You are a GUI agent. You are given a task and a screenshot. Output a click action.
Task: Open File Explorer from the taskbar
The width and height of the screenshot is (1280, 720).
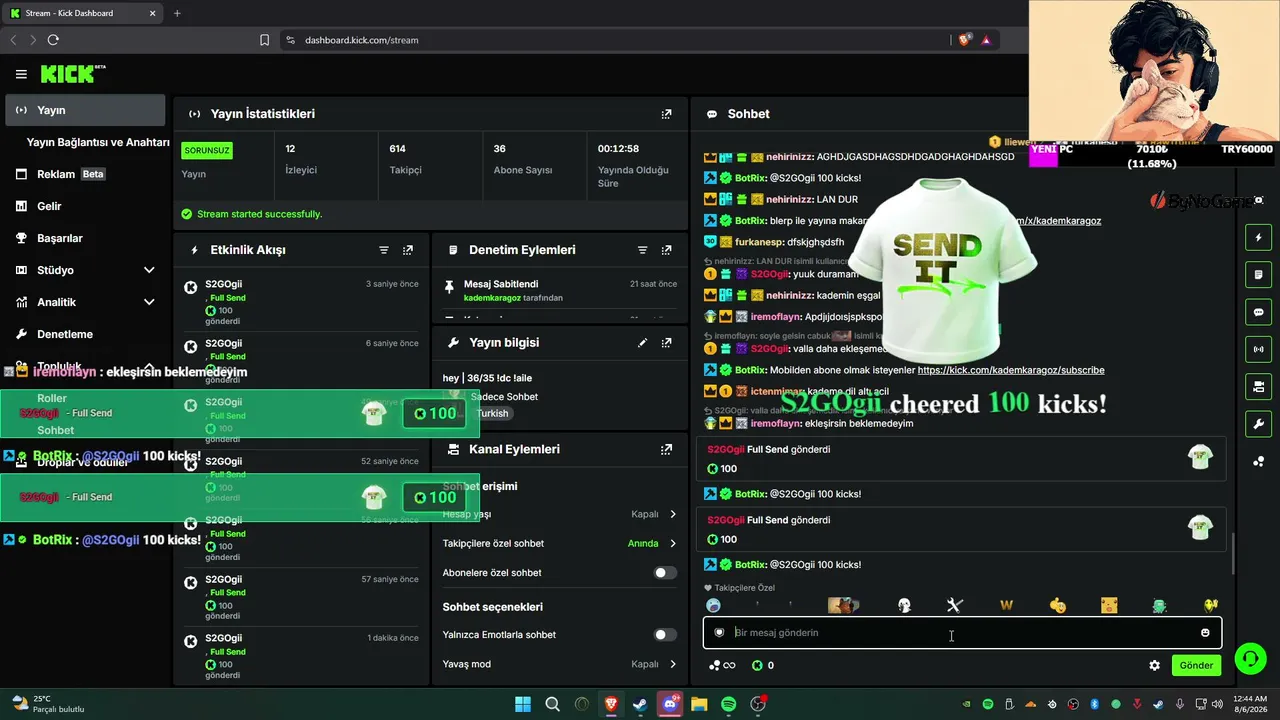tap(699, 704)
